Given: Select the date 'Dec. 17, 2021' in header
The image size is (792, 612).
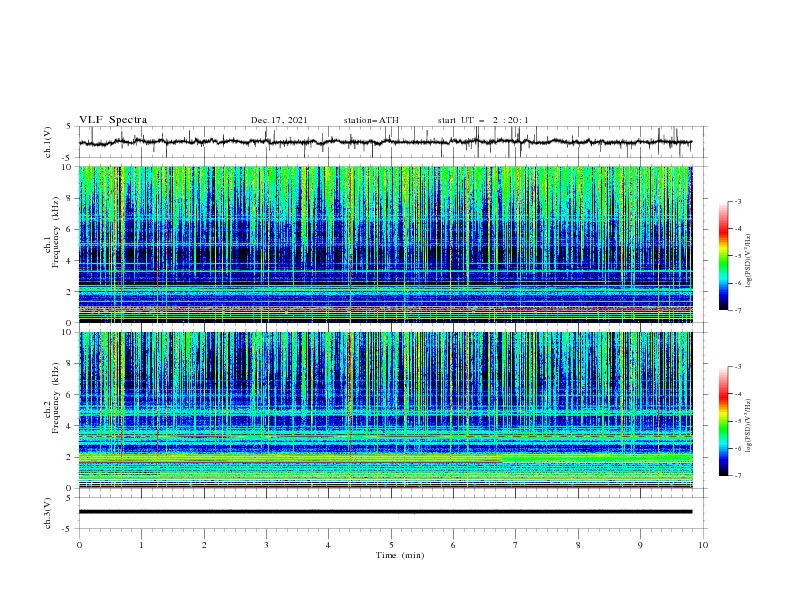Looking at the screenshot, I should 279,120.
